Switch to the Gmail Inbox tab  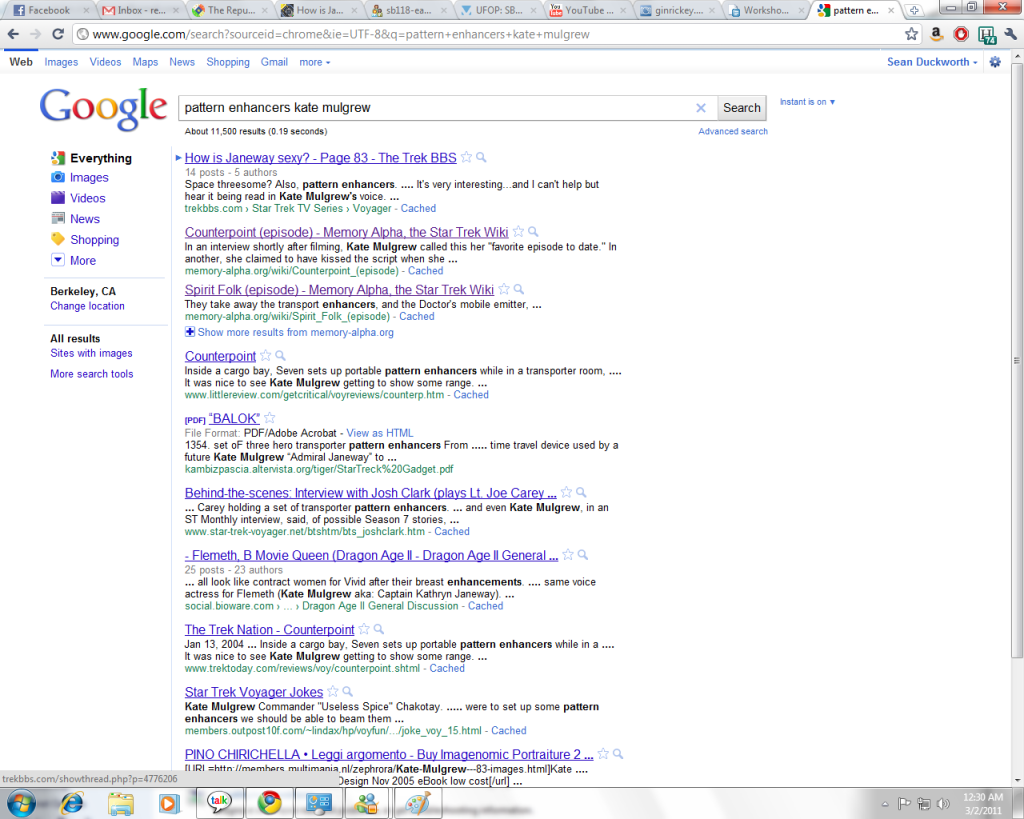(141, 10)
